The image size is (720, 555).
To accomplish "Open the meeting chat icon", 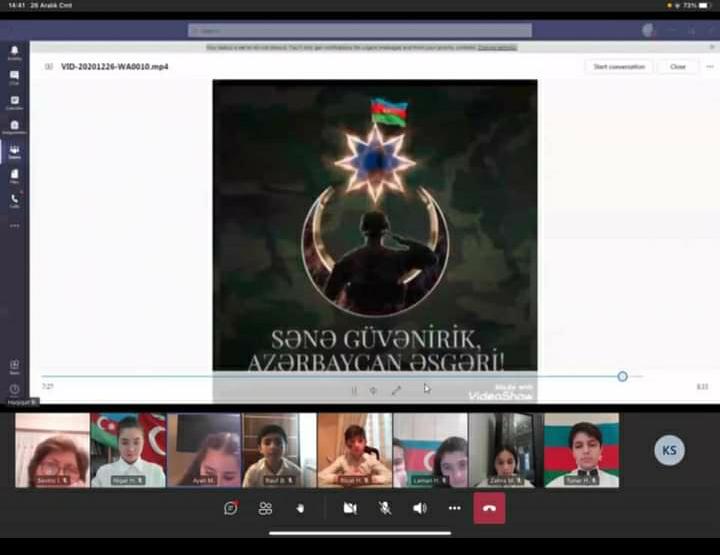I will (x=231, y=508).
